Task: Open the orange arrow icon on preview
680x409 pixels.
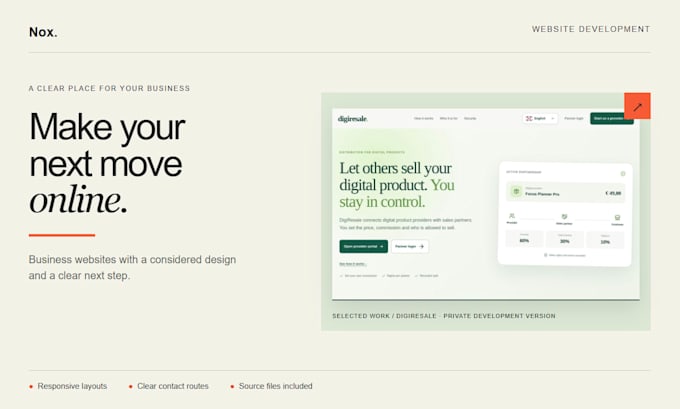Action: point(637,106)
